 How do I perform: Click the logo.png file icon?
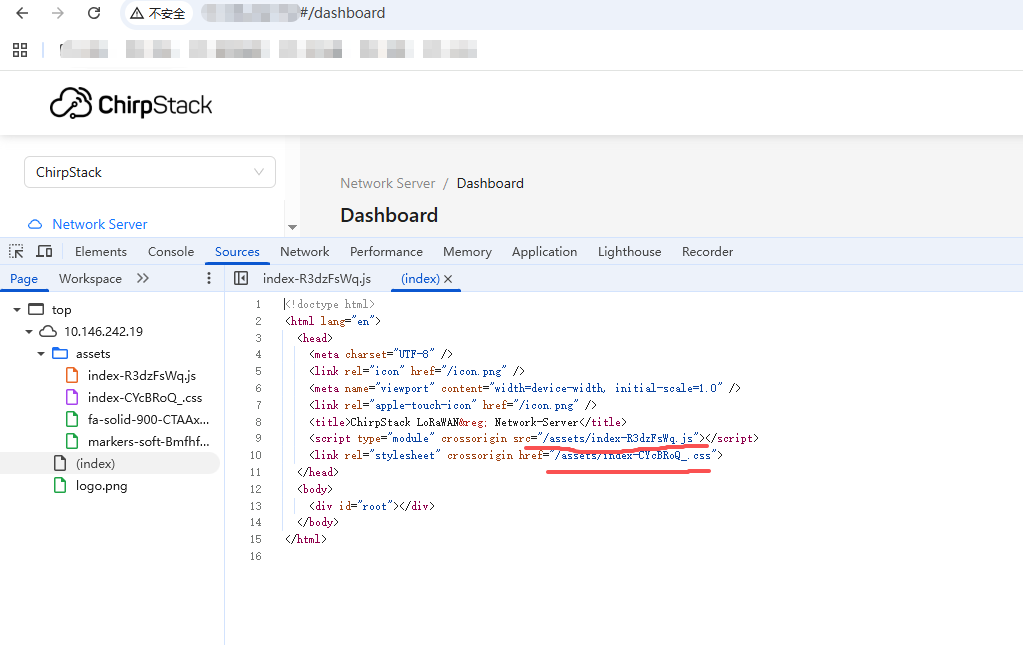60,486
